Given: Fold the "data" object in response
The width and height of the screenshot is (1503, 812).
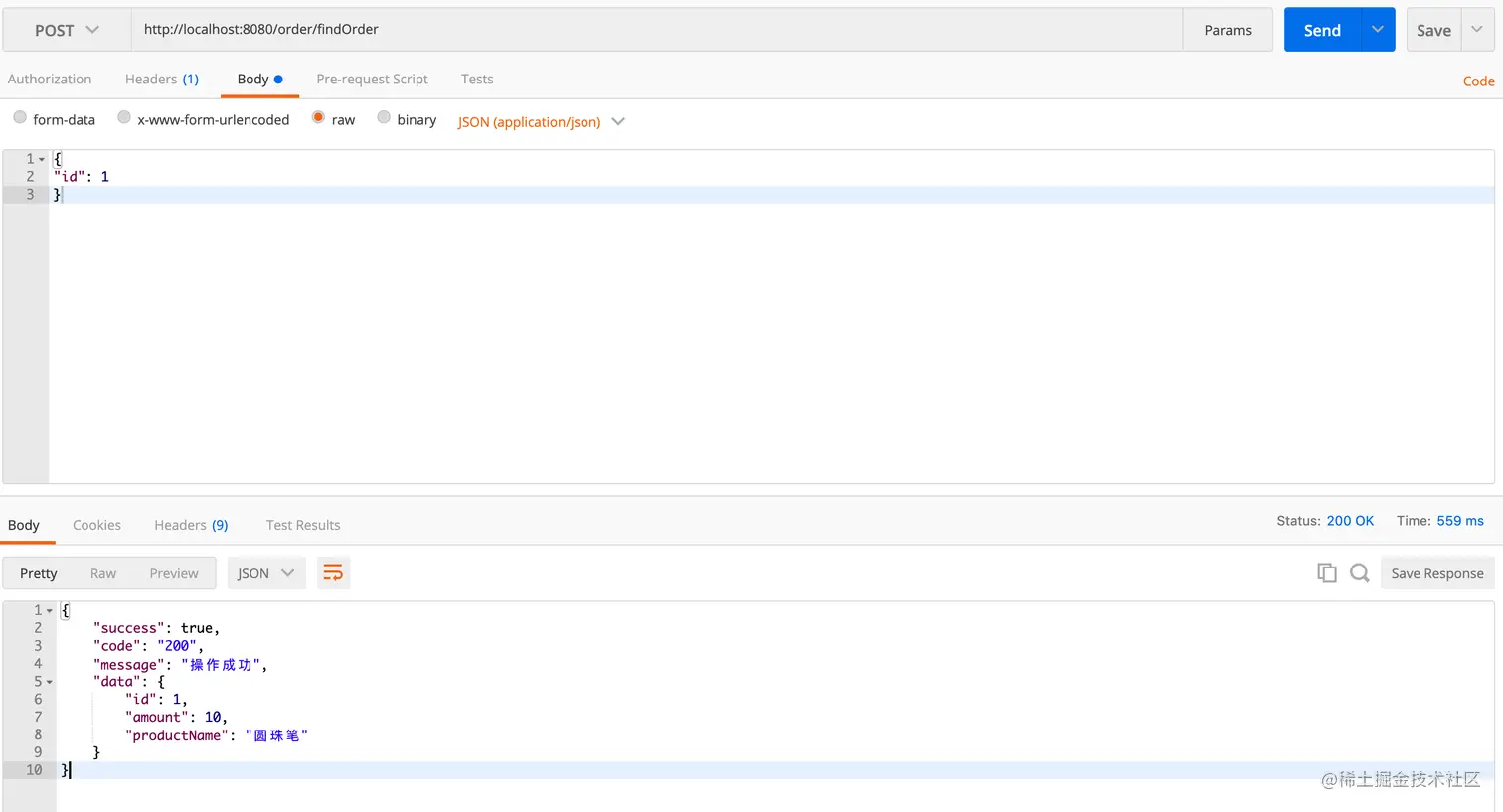Looking at the screenshot, I should point(50,682).
